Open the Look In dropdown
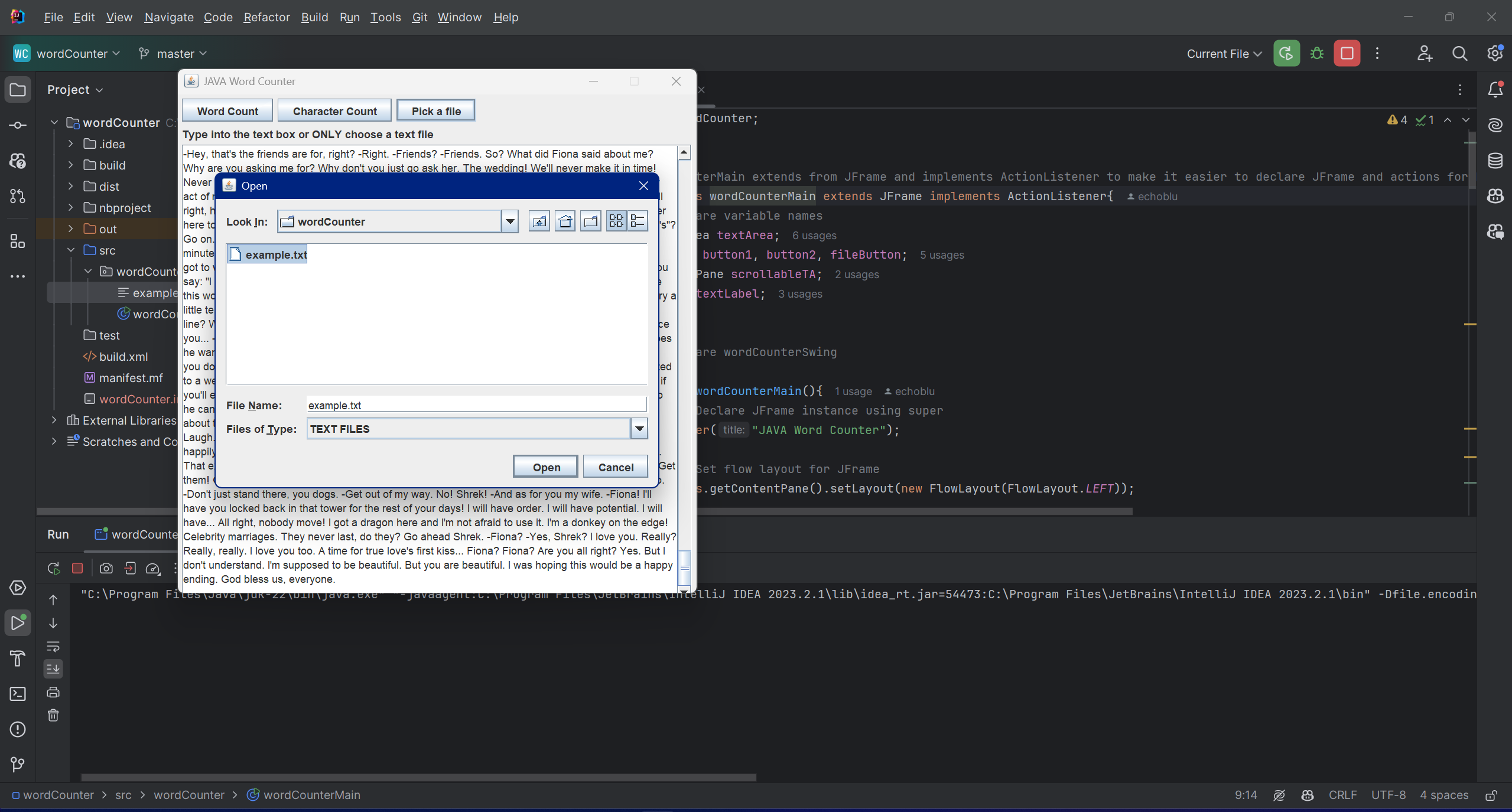 (509, 221)
